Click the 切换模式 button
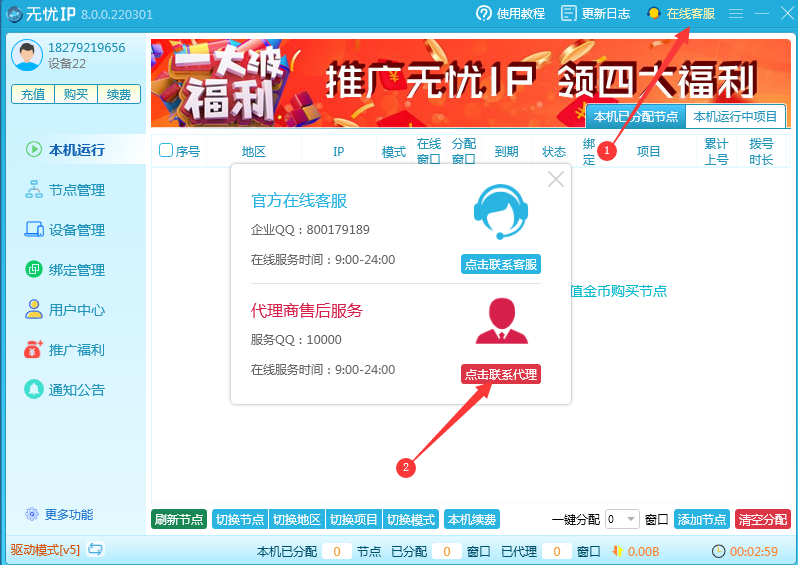This screenshot has width=798, height=565. click(x=411, y=519)
